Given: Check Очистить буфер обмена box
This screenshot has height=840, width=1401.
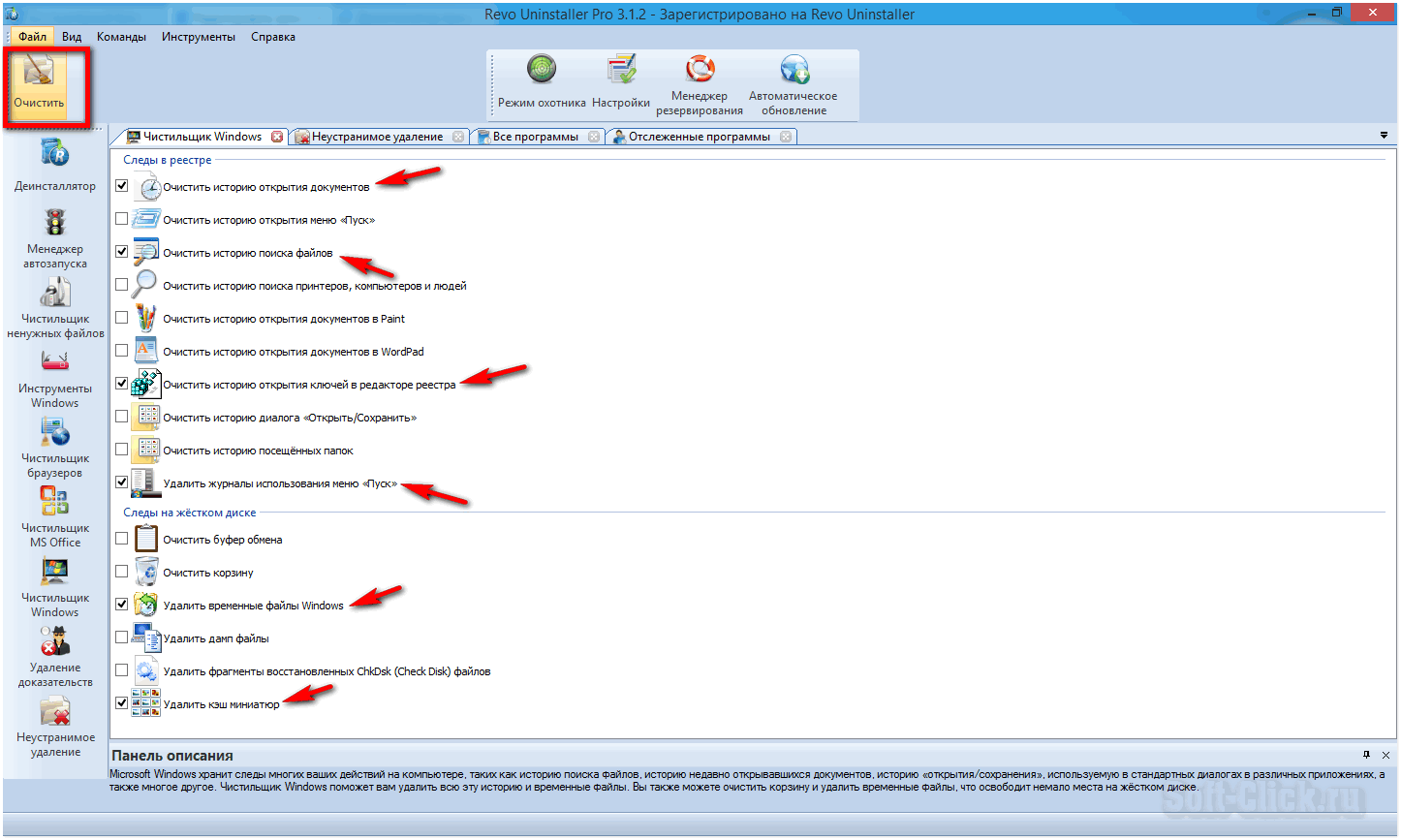Looking at the screenshot, I should tap(121, 538).
